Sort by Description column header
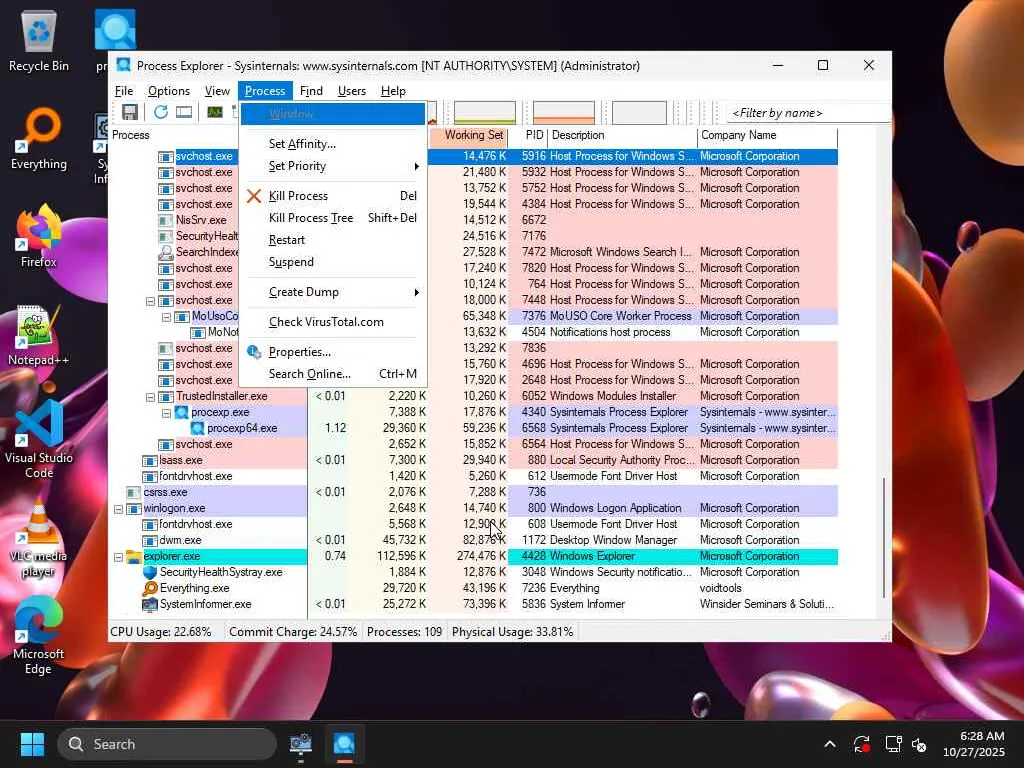 pyautogui.click(x=622, y=135)
